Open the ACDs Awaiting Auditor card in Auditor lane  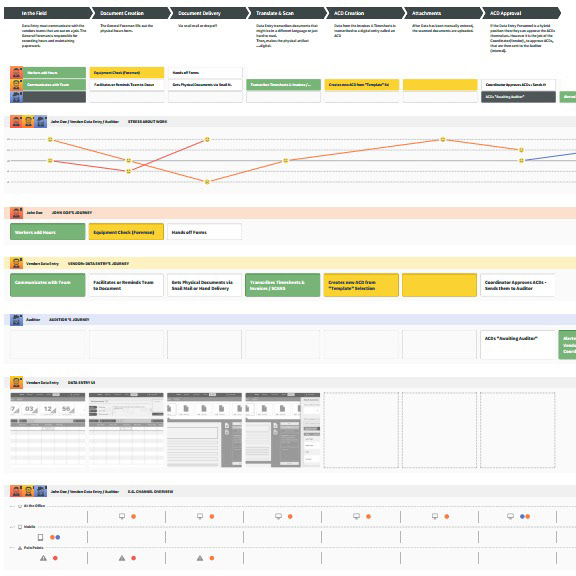518,345
